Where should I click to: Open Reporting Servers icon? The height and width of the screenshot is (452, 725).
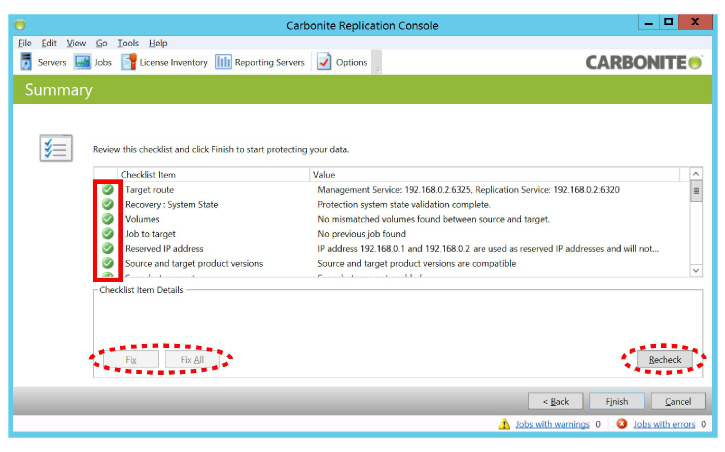[x=223, y=61]
